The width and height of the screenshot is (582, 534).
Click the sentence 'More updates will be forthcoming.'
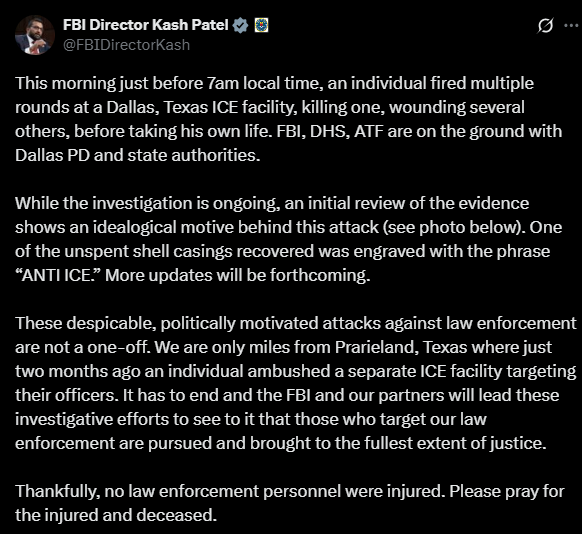(x=238, y=275)
